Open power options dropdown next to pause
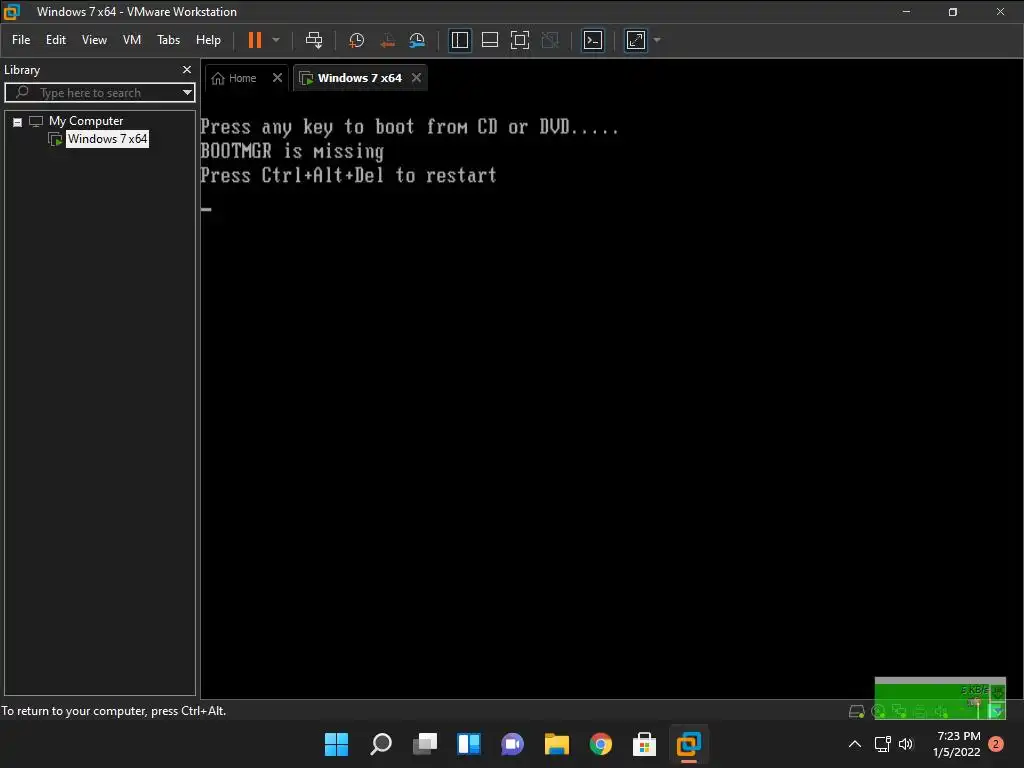Screen dimensions: 1024x768 (x=276, y=40)
